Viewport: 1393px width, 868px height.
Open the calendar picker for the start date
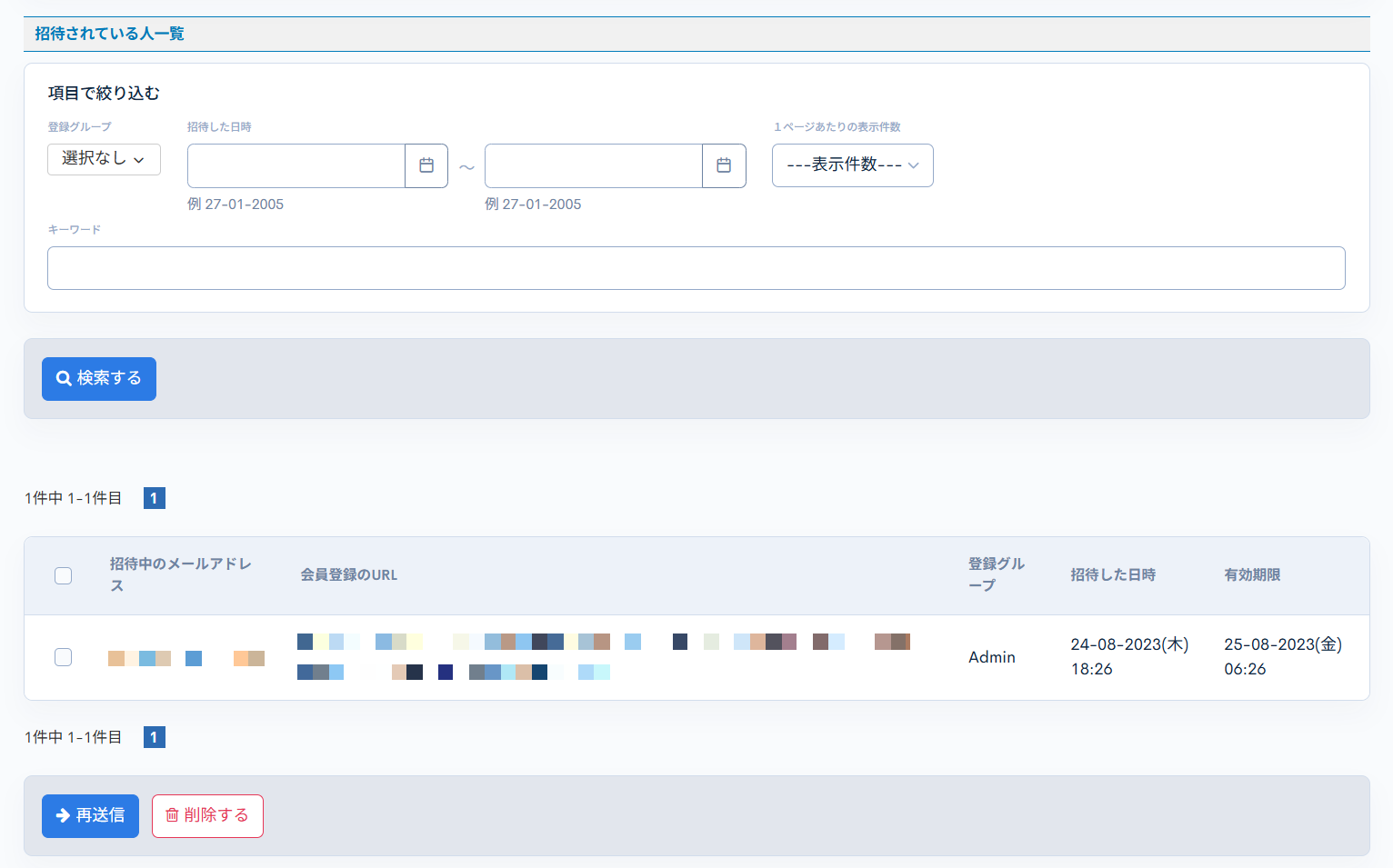pos(426,165)
